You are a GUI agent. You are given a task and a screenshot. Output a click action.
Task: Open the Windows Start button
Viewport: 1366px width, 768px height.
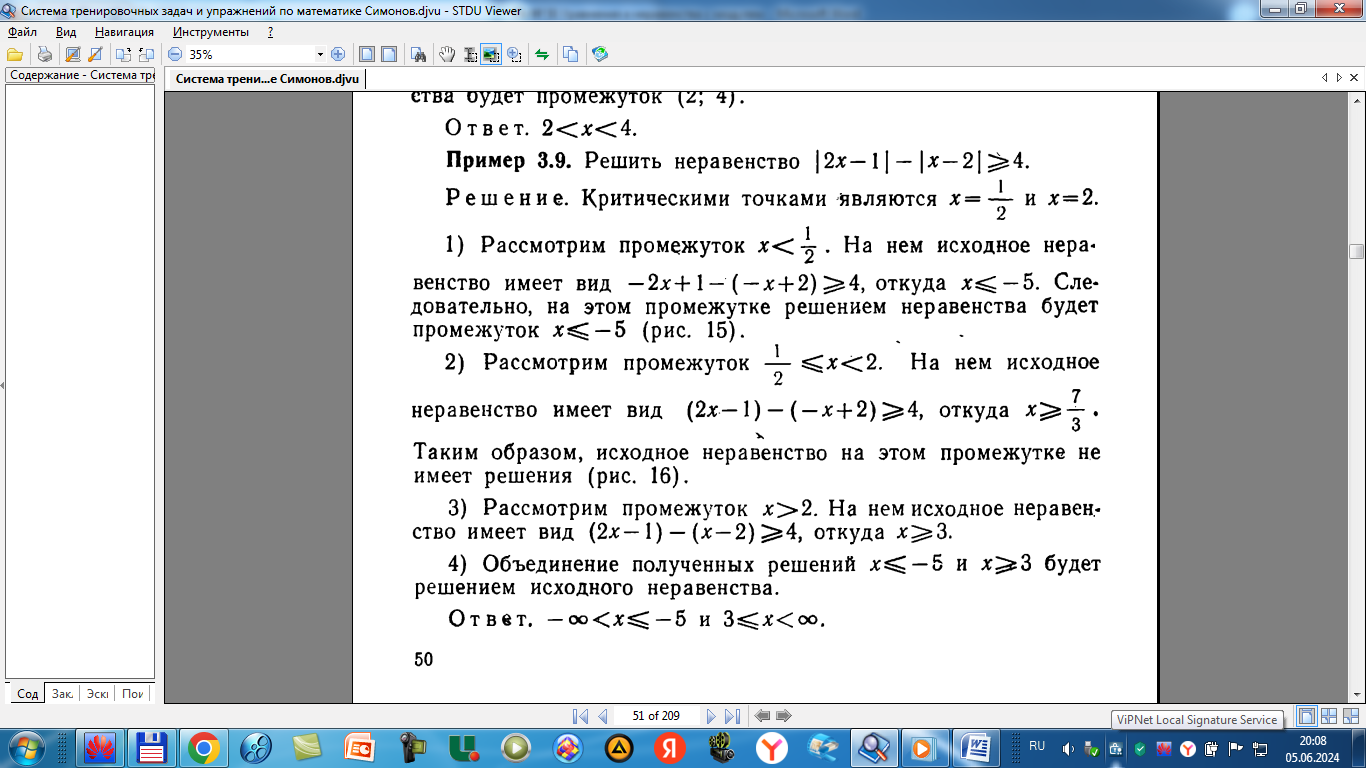click(x=26, y=747)
